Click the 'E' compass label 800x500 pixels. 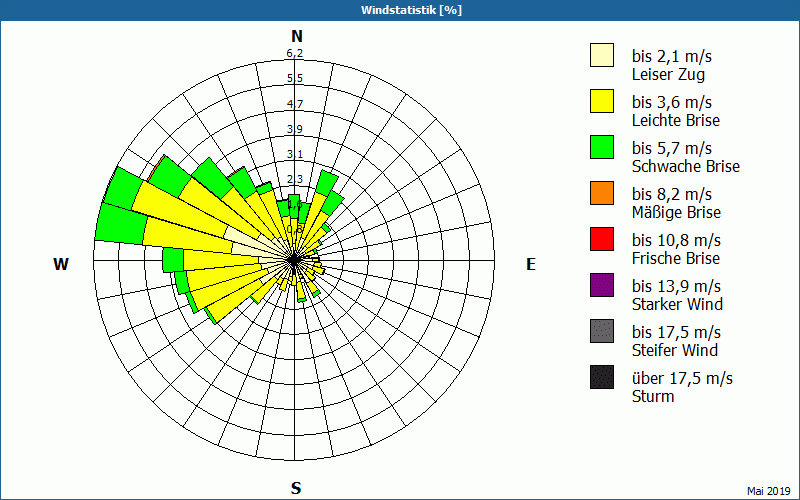click(531, 264)
